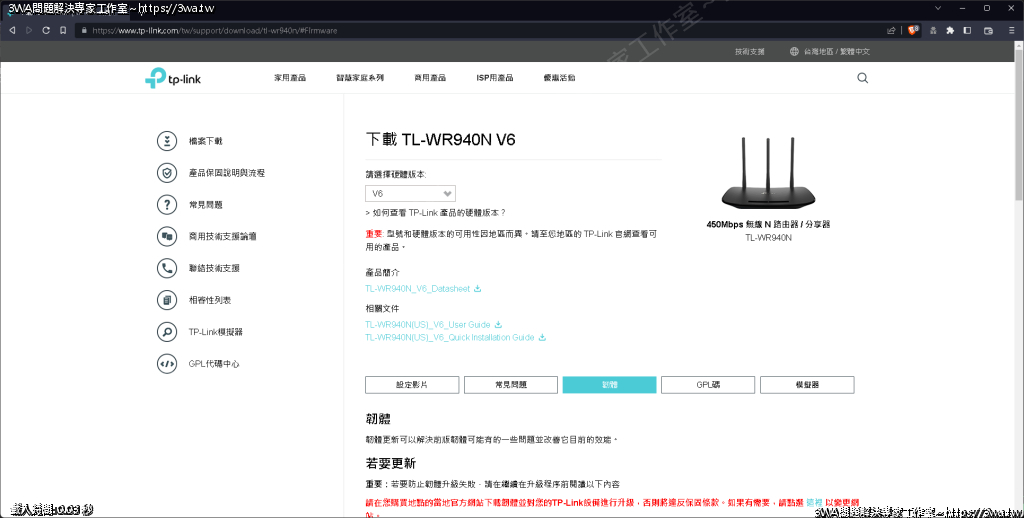Open 常見問題 question mark icon in sidebar
The width and height of the screenshot is (1024, 518).
(x=167, y=205)
